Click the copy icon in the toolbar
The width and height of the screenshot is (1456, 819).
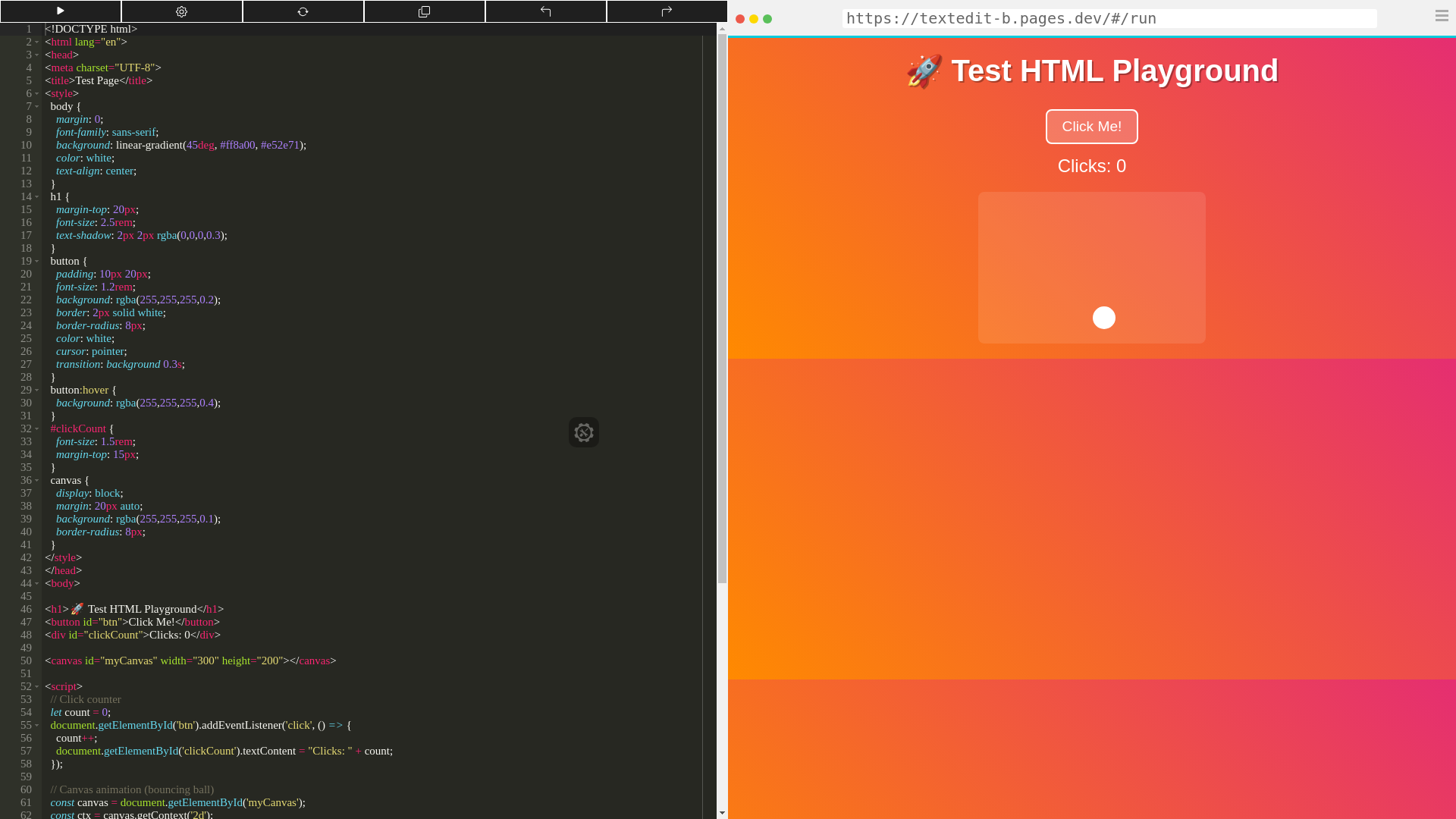[425, 11]
